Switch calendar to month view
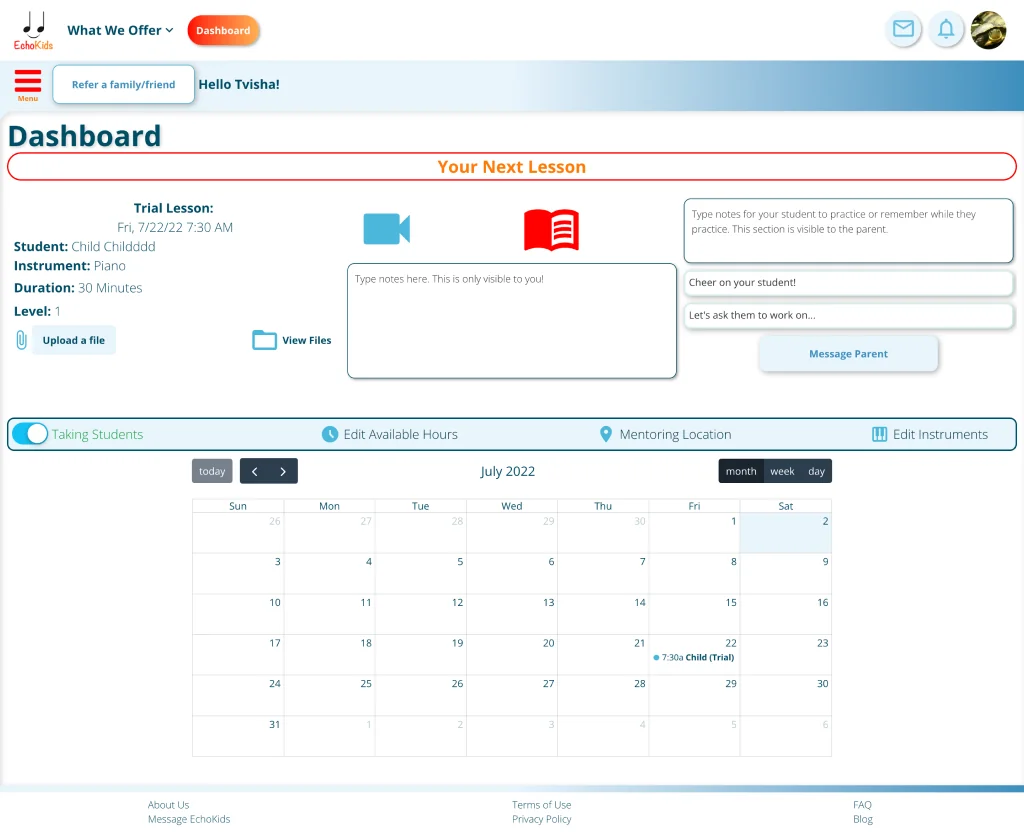1024x836 pixels. click(741, 471)
